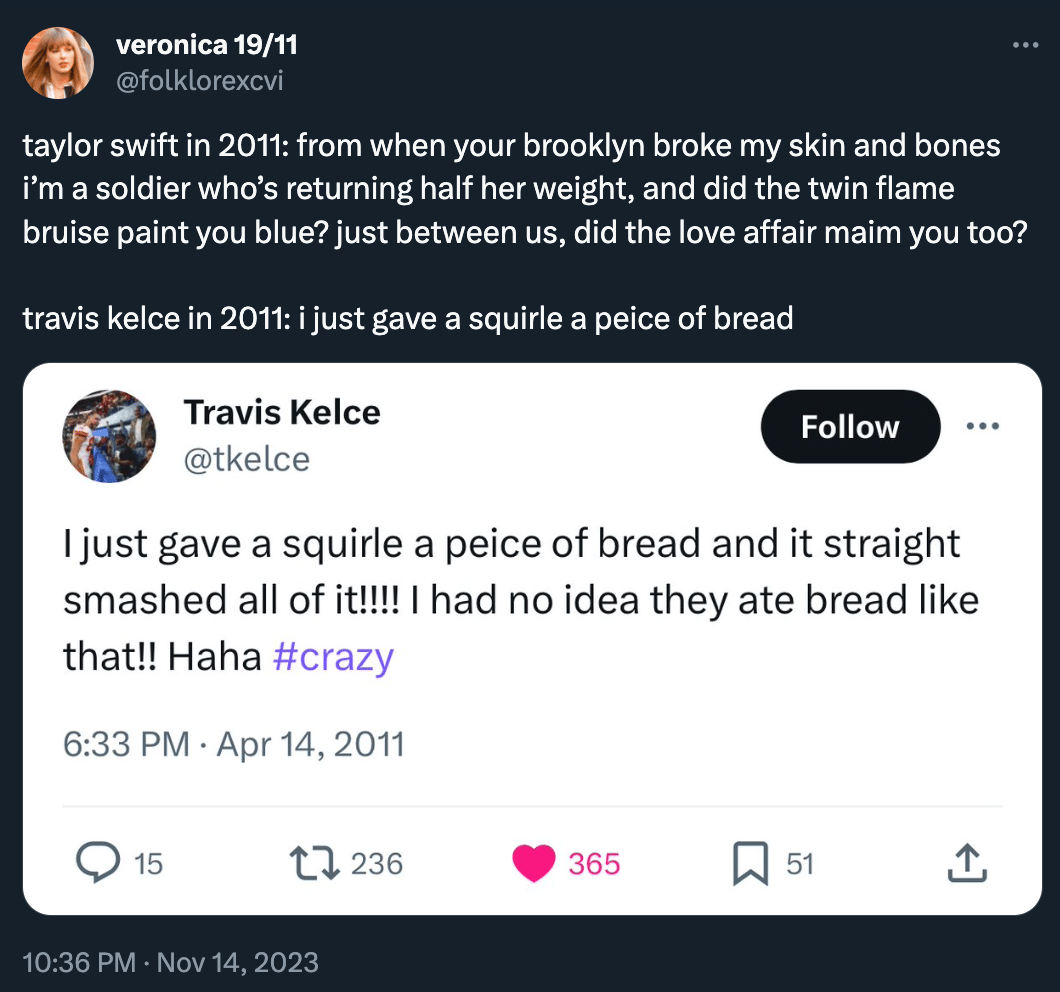1060x992 pixels.
Task: Click the quoted squirrel tweet text
Action: 520,600
